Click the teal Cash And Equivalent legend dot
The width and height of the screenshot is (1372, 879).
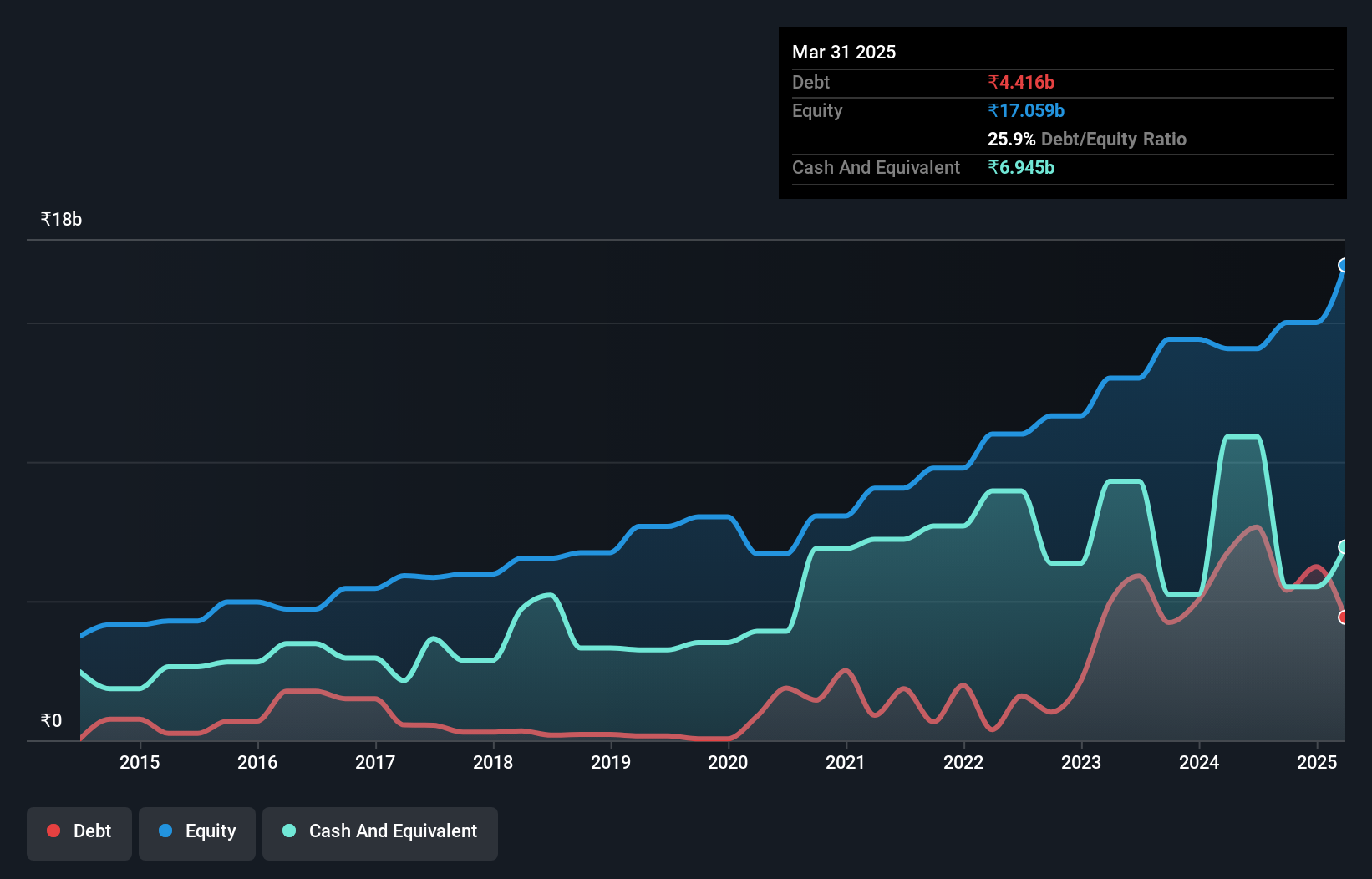click(288, 831)
